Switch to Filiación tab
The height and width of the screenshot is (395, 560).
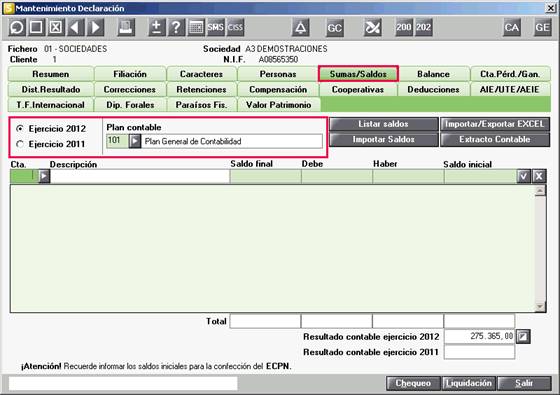point(130,74)
